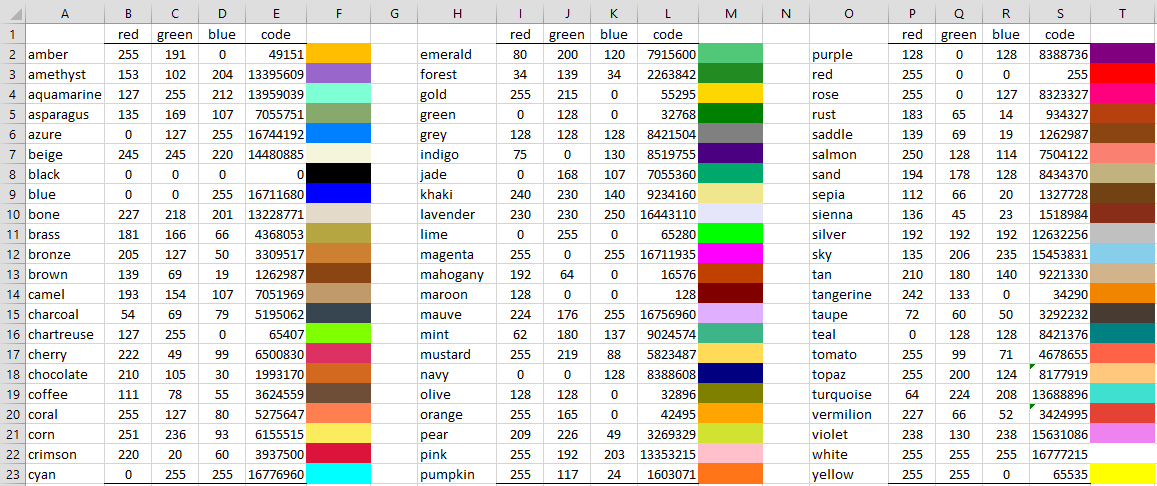Select the 'khaki' name cell
The width and height of the screenshot is (1157, 486).
click(457, 194)
